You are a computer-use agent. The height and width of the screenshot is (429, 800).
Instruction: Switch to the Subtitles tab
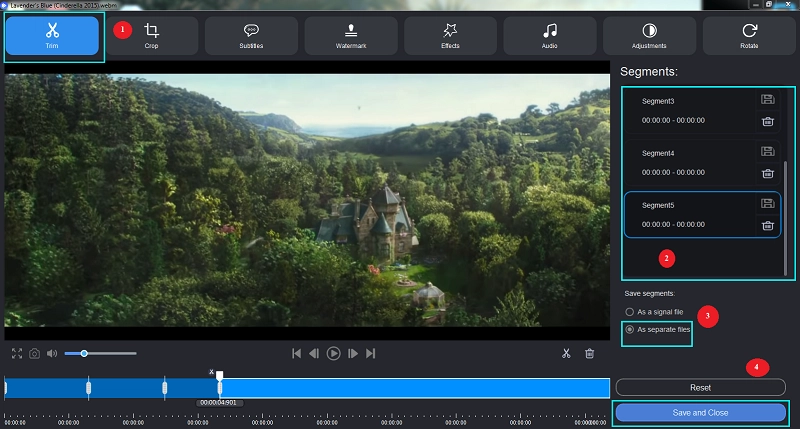point(252,36)
